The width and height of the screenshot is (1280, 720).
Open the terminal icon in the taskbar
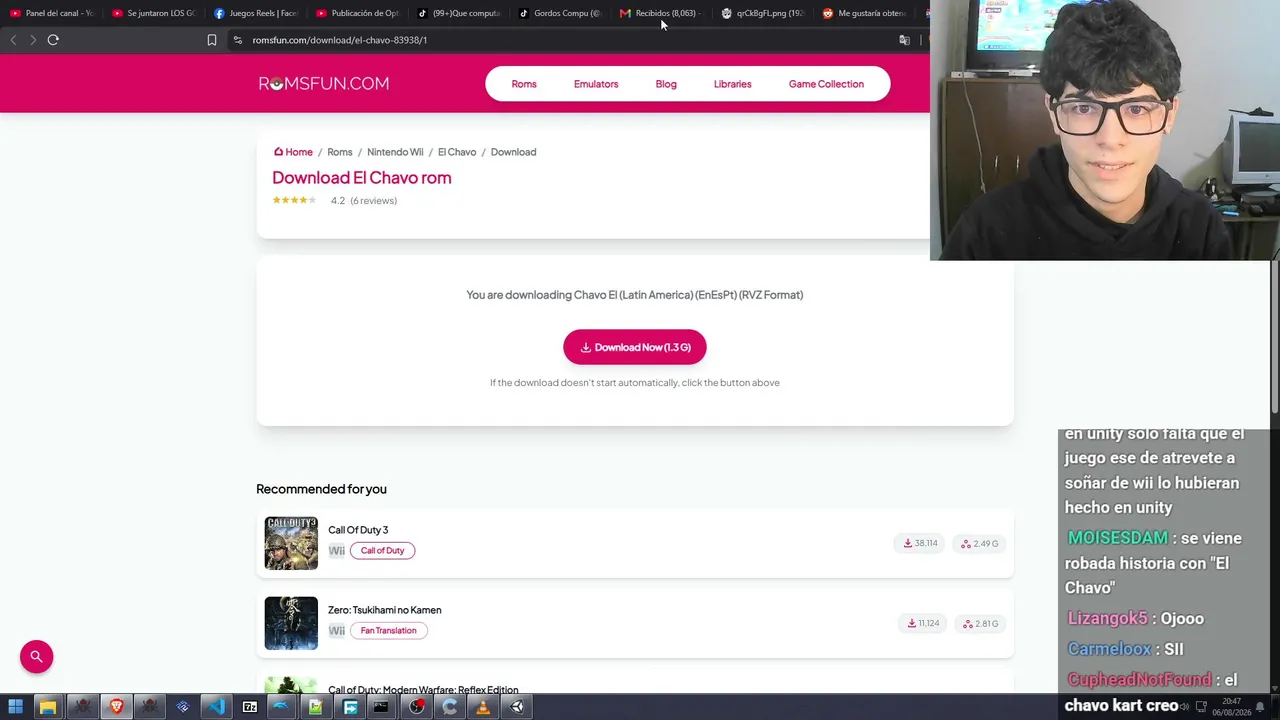381,707
